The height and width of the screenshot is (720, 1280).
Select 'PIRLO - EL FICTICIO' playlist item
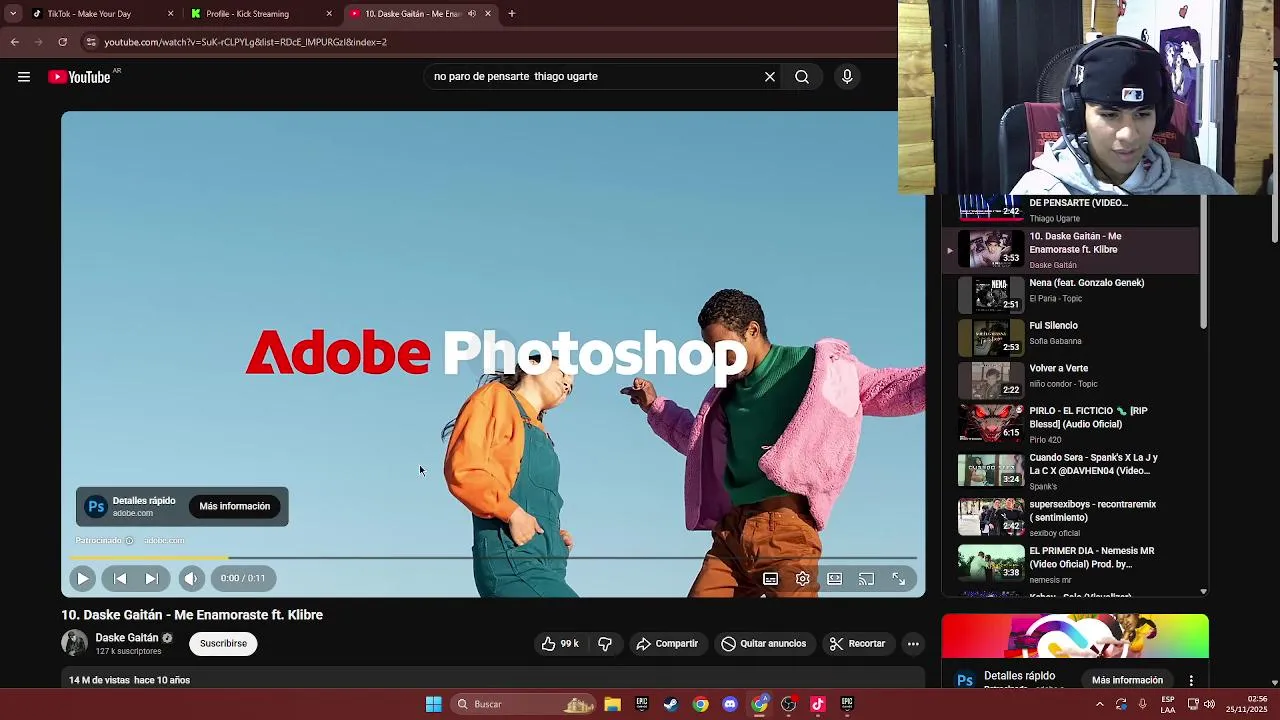(x=1070, y=424)
